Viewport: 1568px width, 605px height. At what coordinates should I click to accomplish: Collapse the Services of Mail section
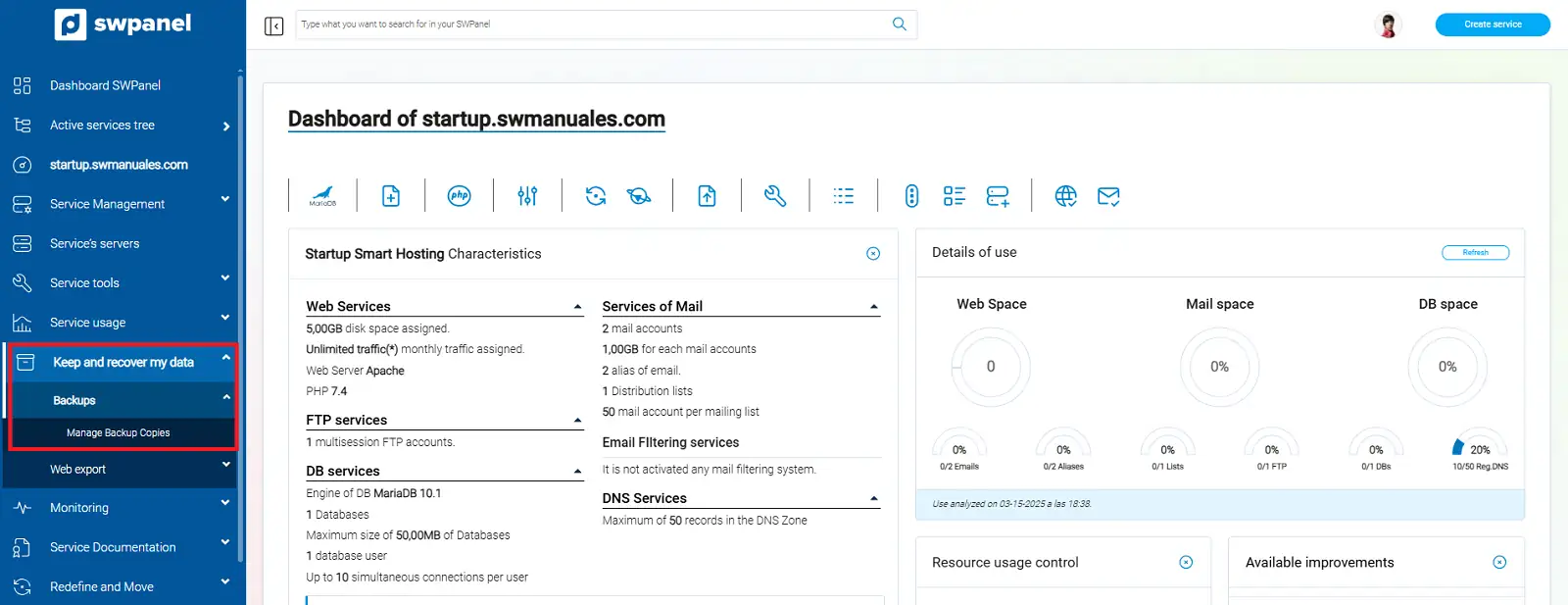874,307
